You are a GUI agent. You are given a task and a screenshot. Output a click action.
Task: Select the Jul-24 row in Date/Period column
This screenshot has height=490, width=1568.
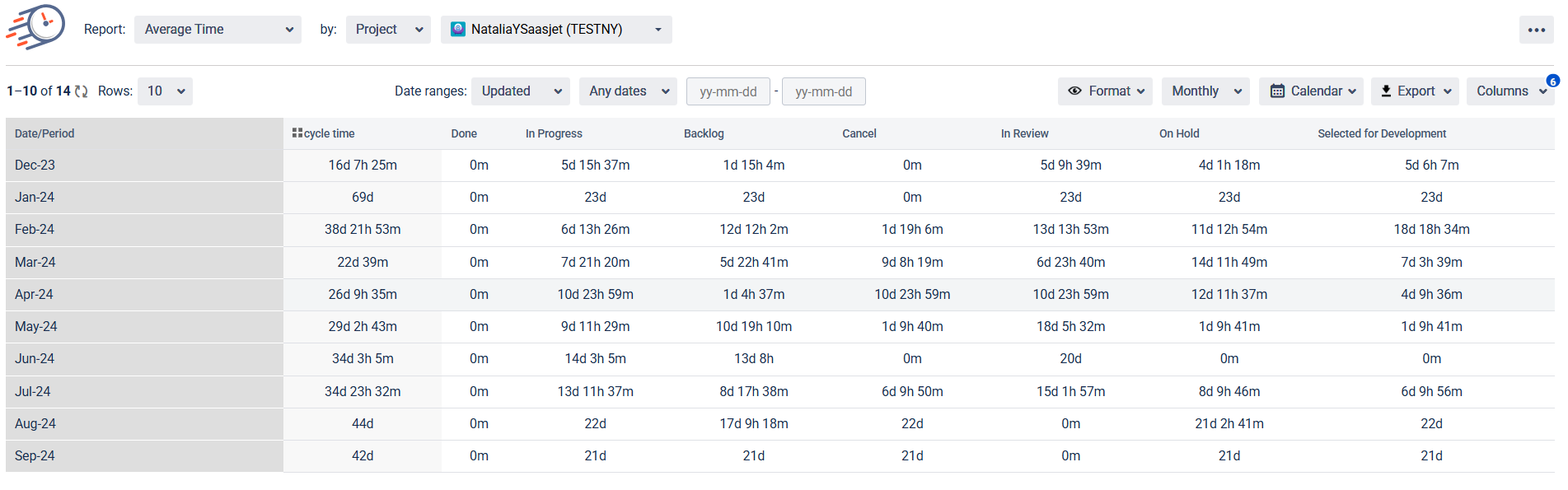click(x=33, y=391)
